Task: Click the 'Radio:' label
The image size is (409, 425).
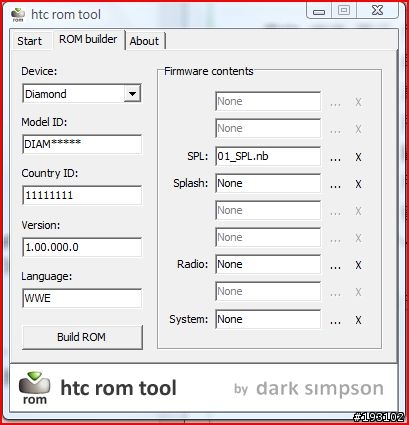Action: (192, 264)
